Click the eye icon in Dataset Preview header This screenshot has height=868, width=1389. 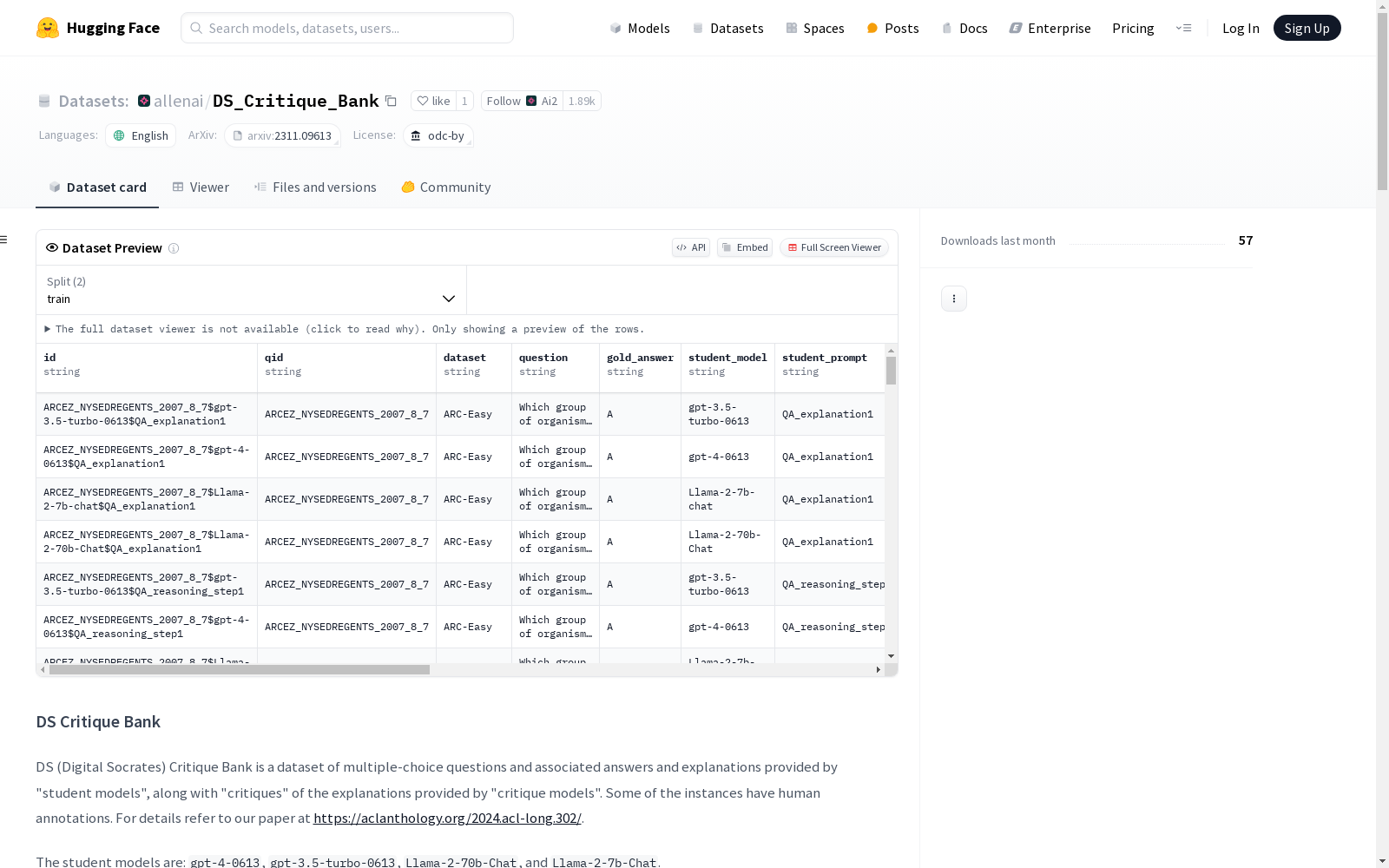click(52, 247)
